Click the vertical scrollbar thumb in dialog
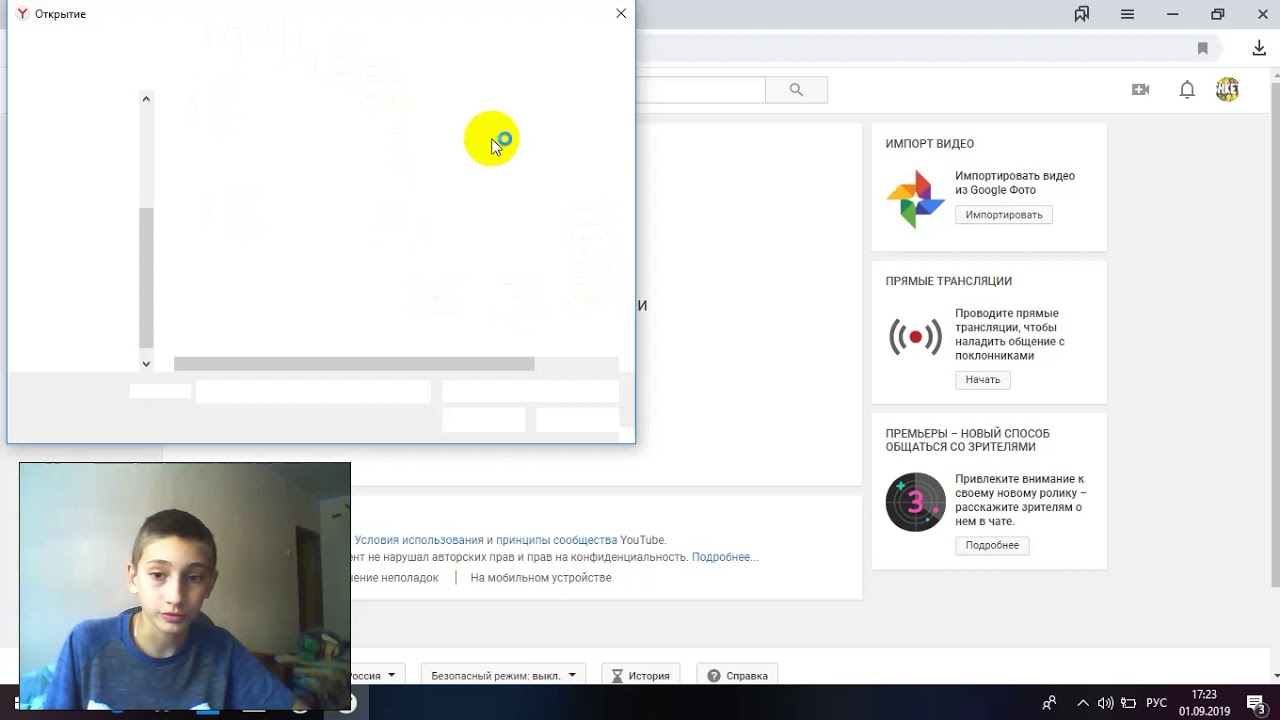 pyautogui.click(x=146, y=277)
